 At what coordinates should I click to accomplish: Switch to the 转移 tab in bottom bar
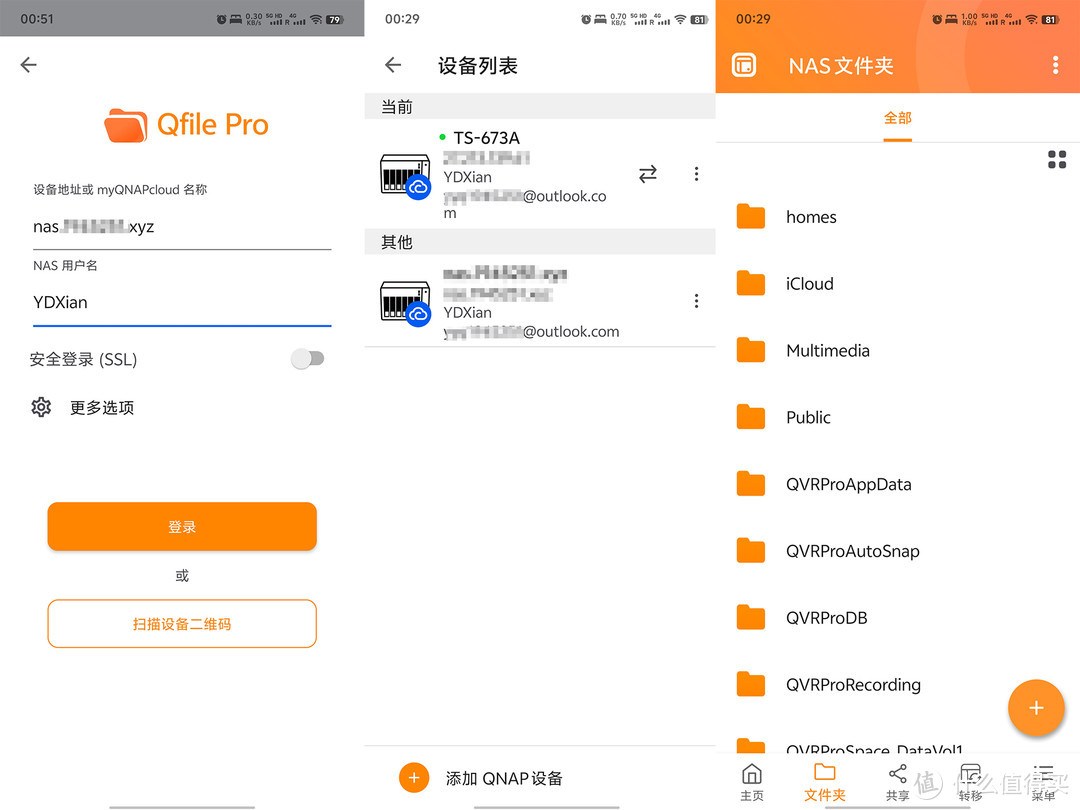tap(970, 780)
